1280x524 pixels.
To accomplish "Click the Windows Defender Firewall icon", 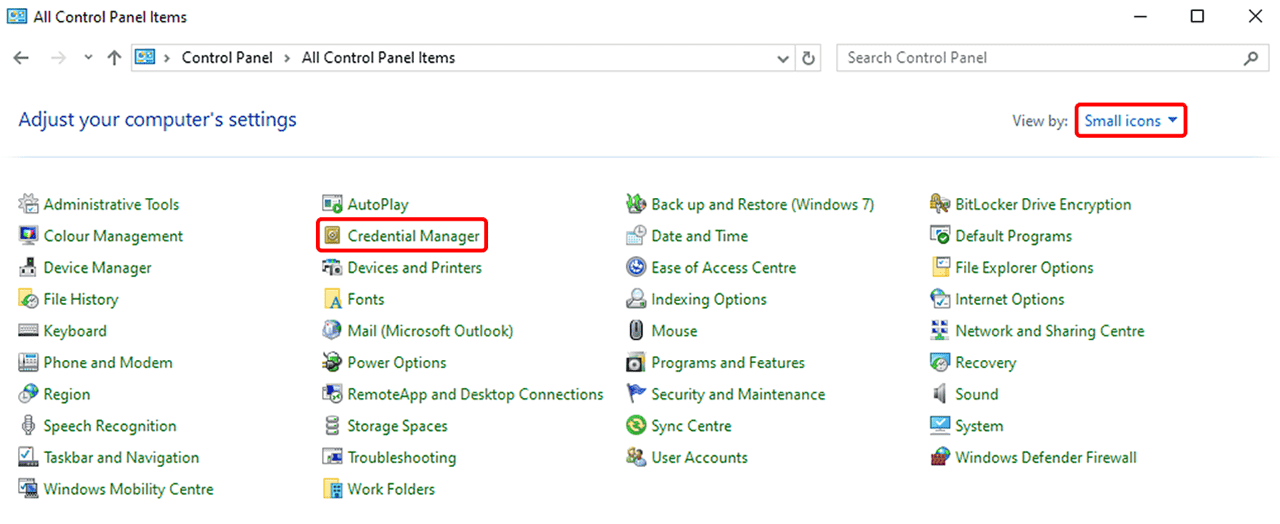I will click(939, 458).
